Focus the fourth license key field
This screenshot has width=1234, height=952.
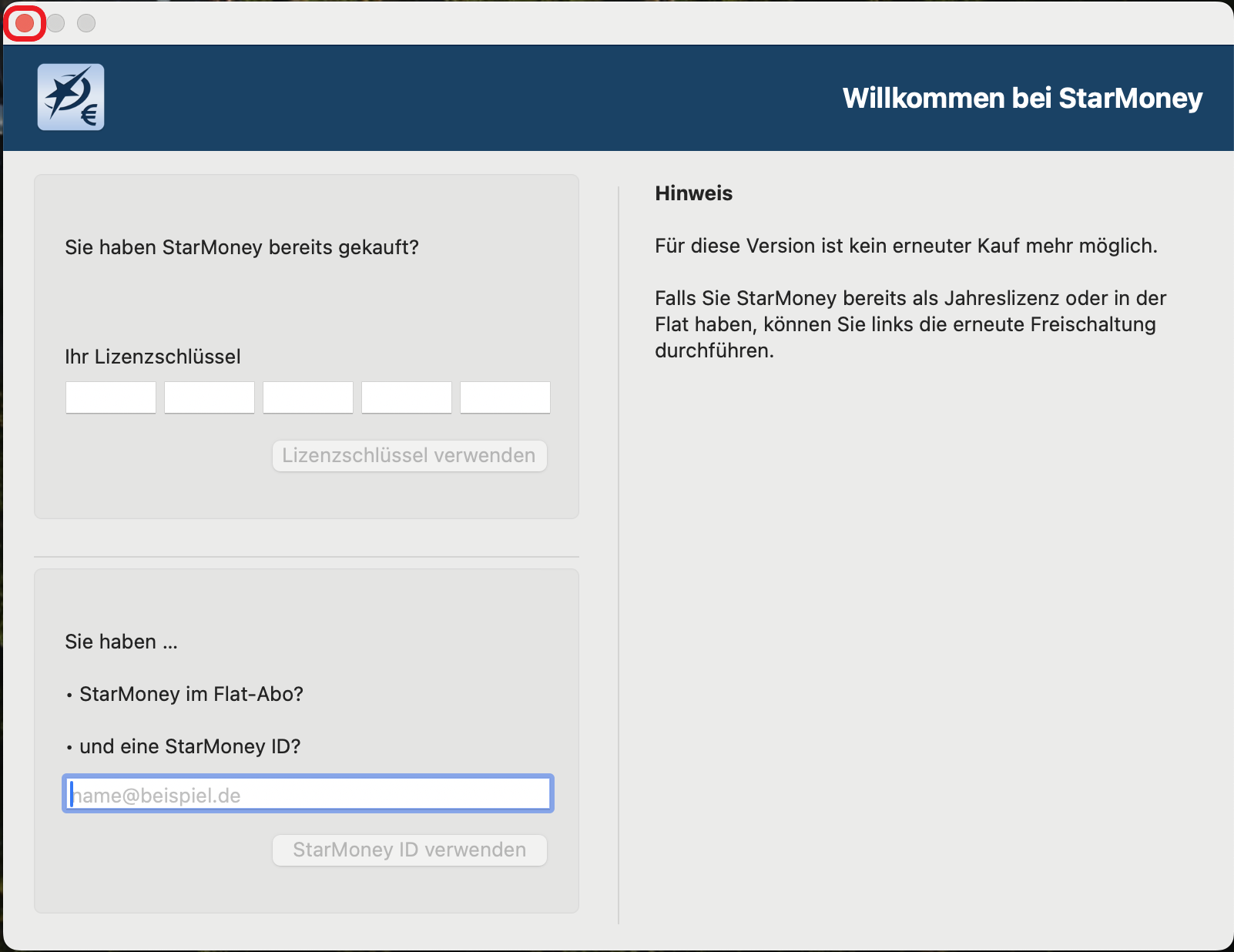pos(407,397)
